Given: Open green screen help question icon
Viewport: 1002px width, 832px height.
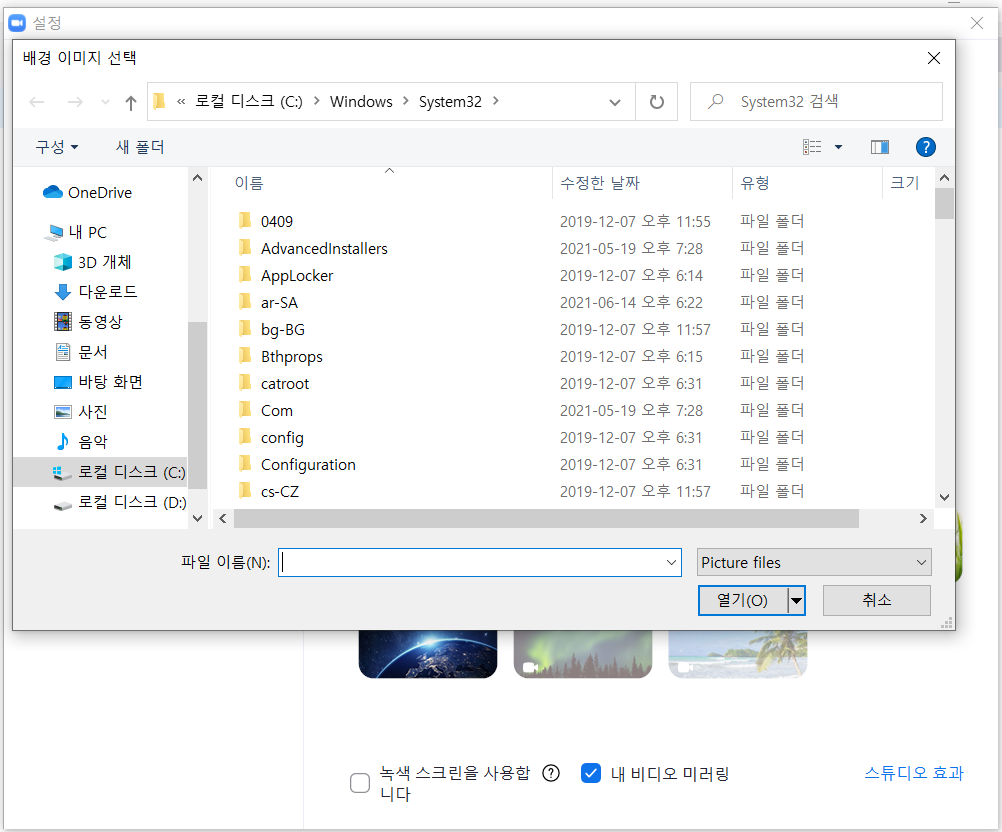Looking at the screenshot, I should (551, 773).
